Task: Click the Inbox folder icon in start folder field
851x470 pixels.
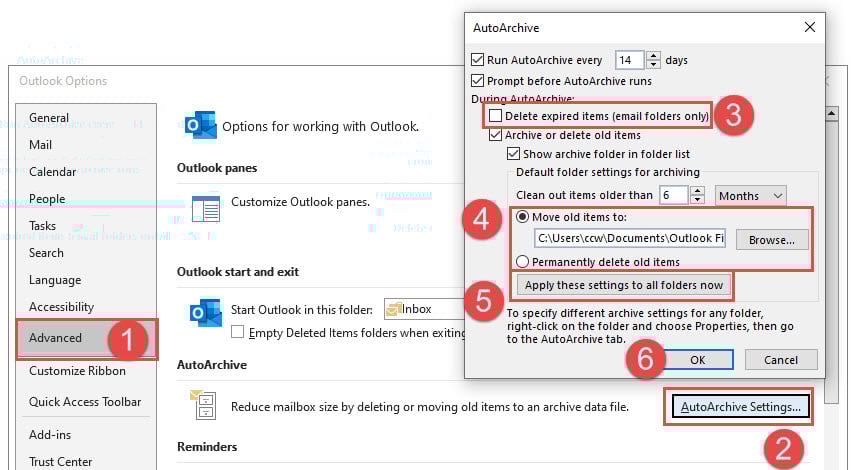Action: [x=393, y=309]
